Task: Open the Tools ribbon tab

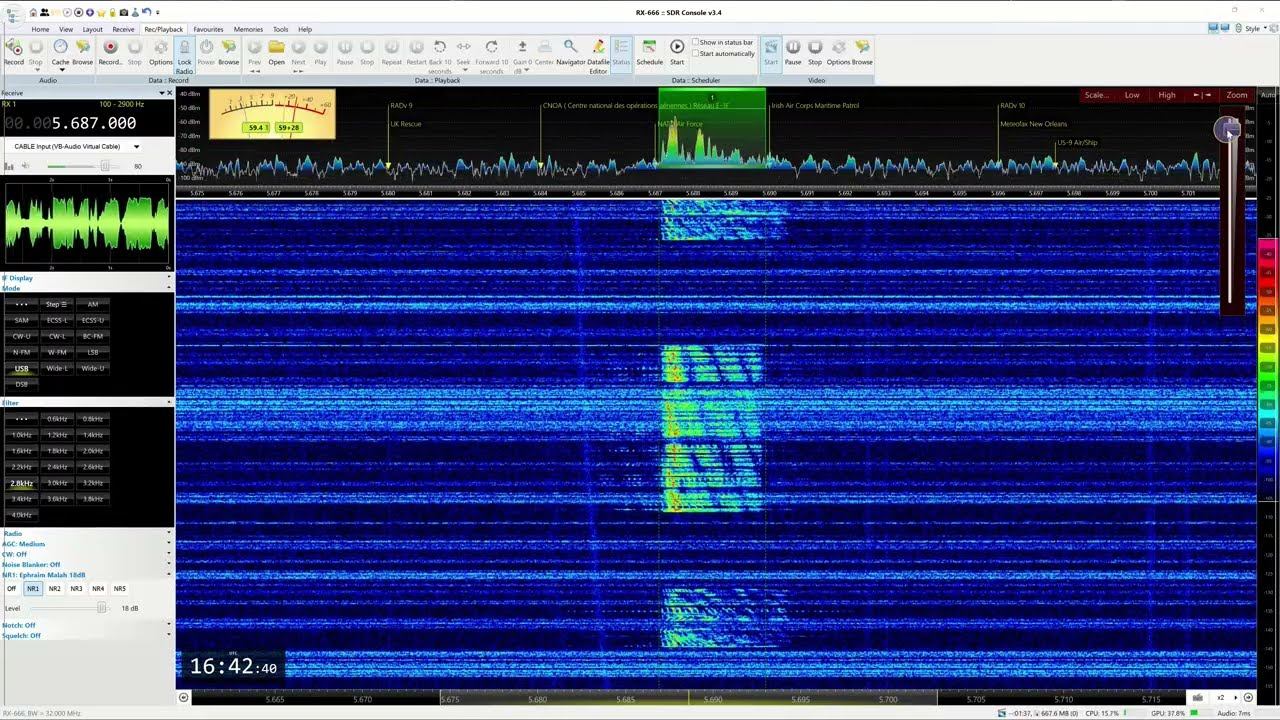Action: pos(281,29)
